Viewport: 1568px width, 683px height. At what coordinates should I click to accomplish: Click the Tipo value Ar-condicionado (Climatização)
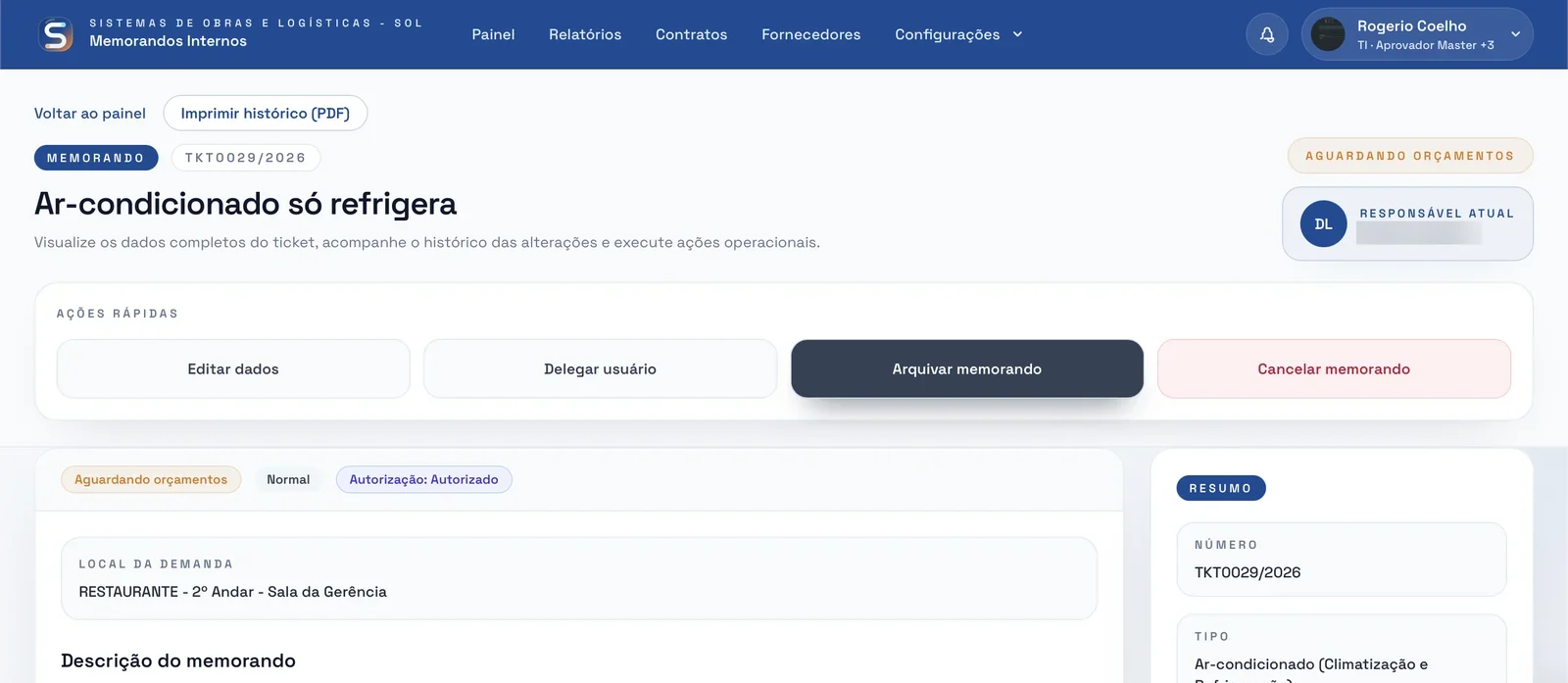pos(1310,669)
